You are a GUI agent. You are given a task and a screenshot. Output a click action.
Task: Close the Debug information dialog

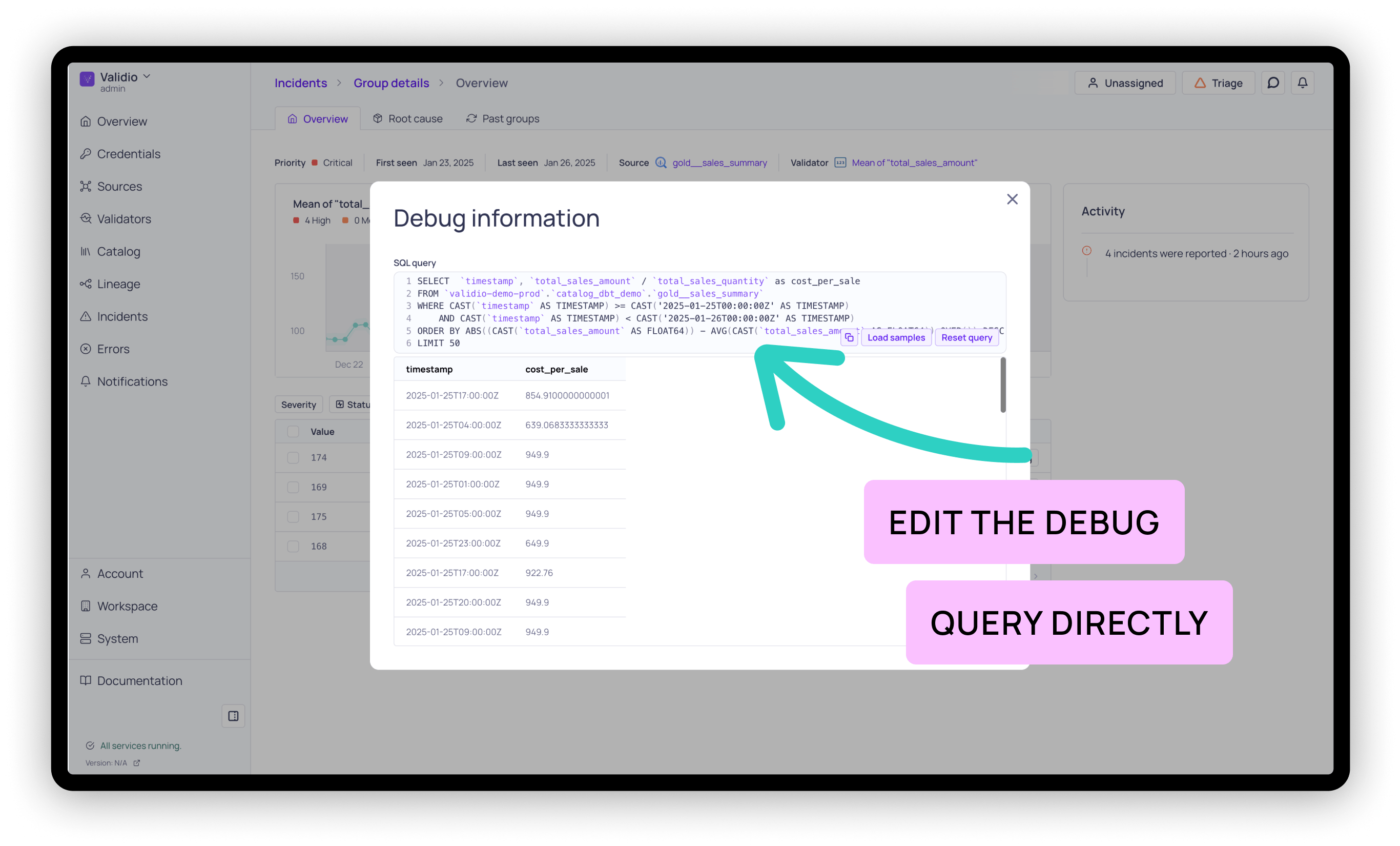tap(1012, 199)
